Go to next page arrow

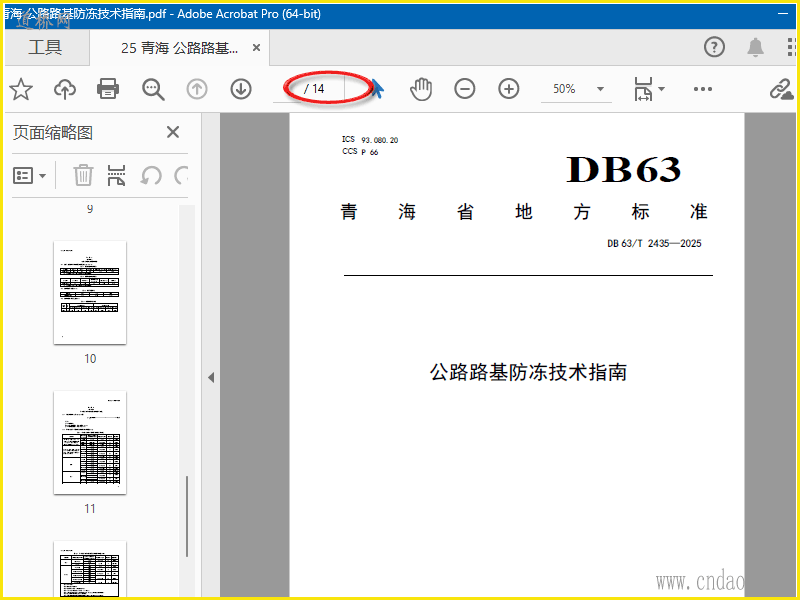(241, 89)
